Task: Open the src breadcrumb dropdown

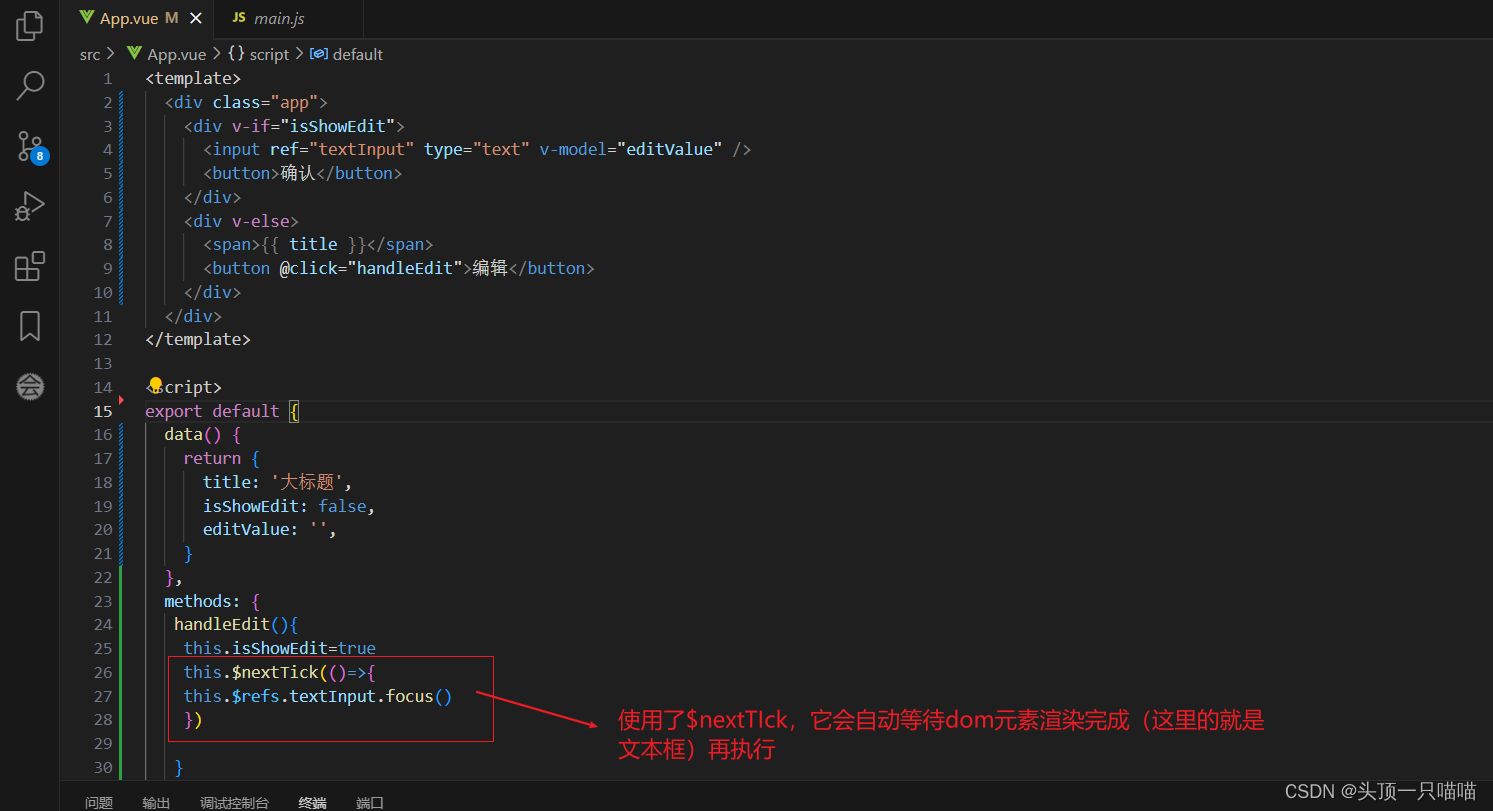Action: tap(89, 54)
